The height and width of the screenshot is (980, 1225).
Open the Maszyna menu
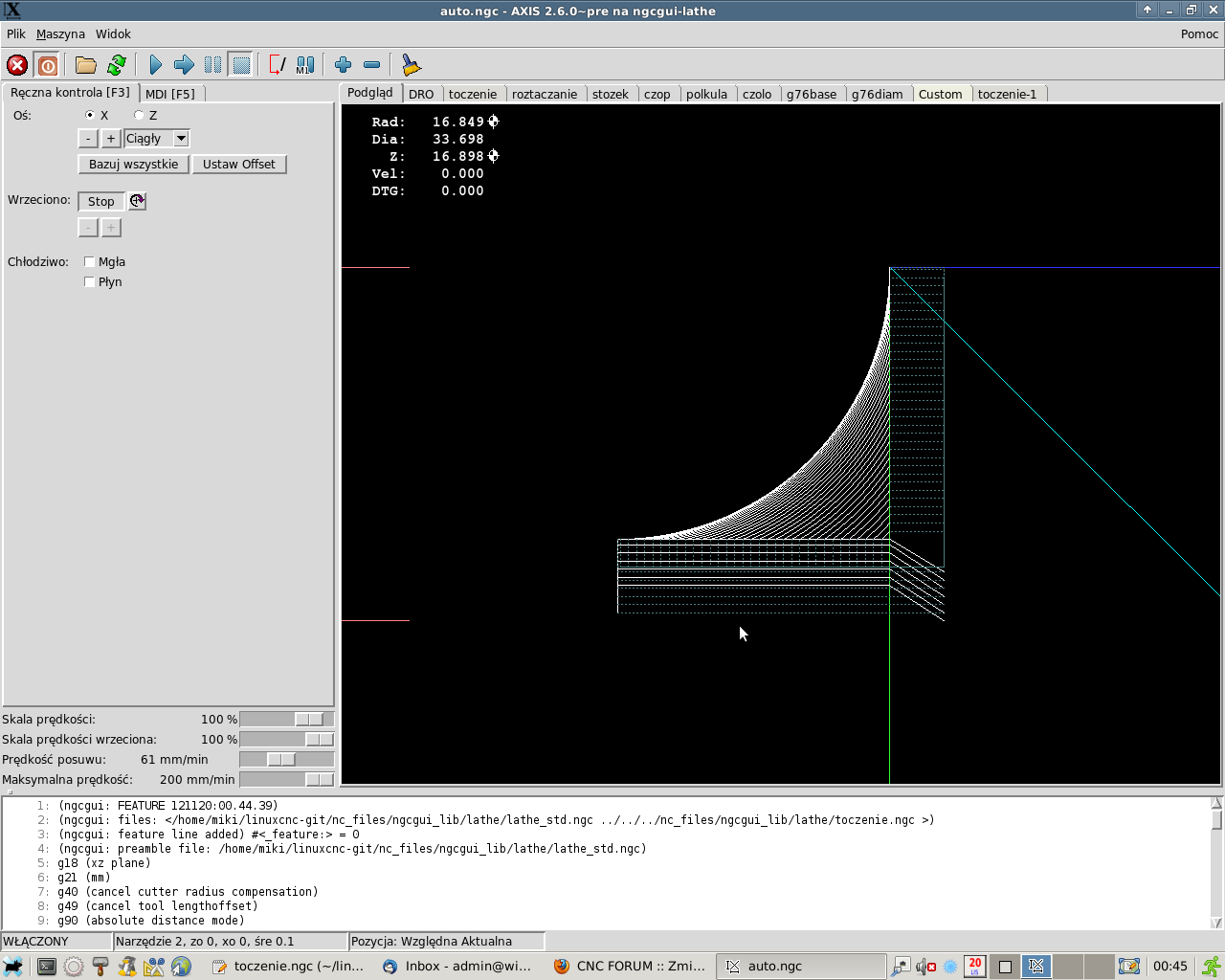coord(60,33)
